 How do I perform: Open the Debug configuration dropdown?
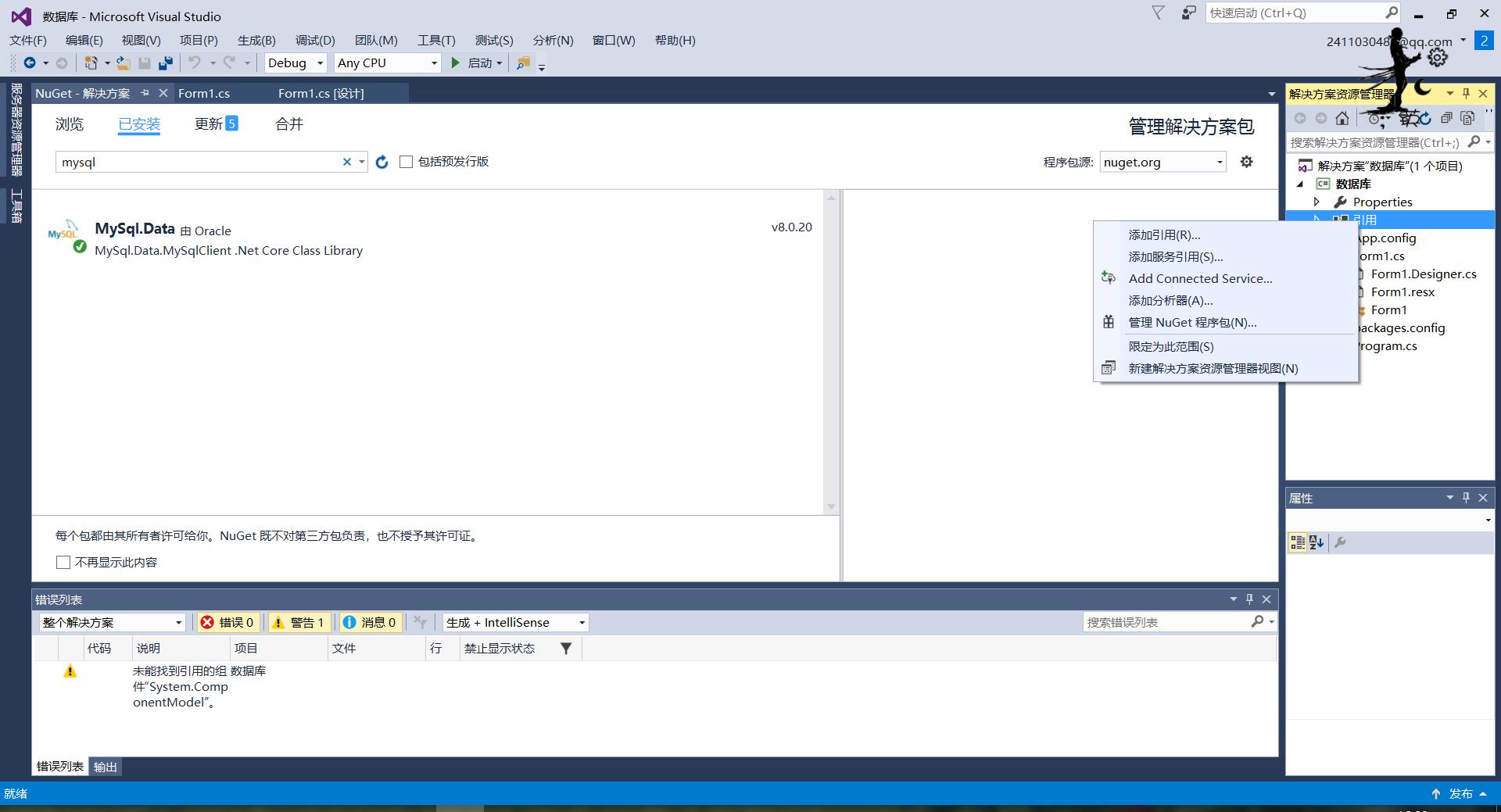[x=296, y=63]
